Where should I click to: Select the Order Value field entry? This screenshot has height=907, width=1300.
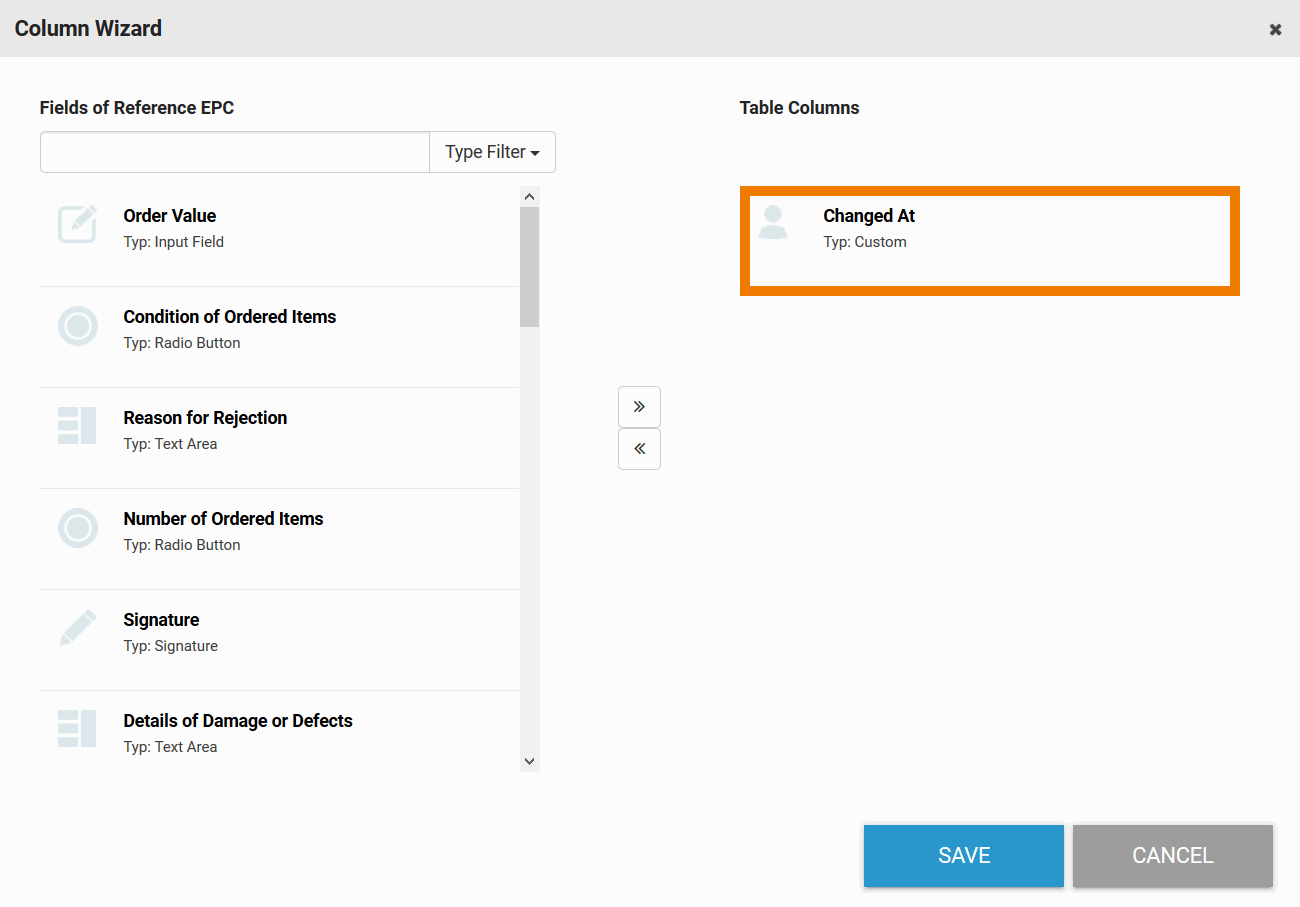(x=170, y=216)
